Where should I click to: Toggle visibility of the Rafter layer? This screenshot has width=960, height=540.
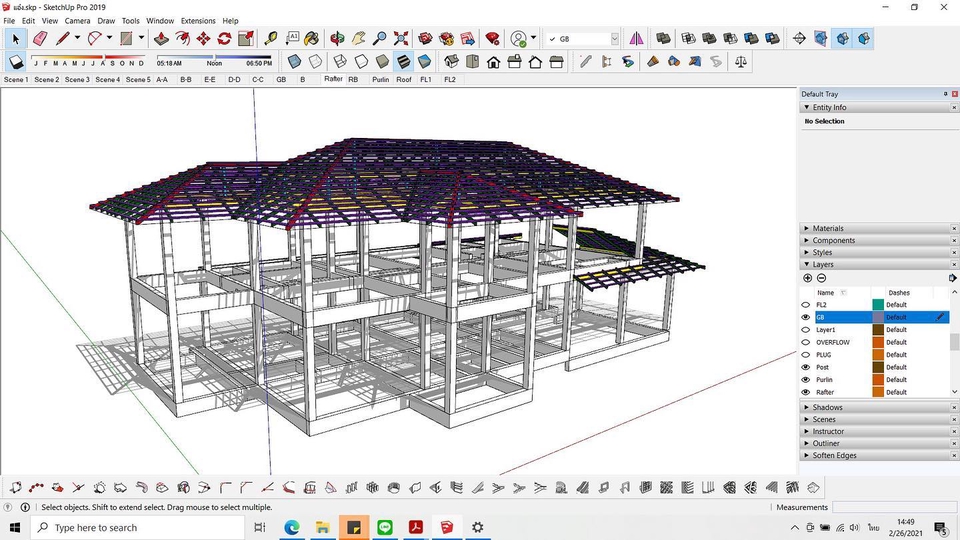click(x=806, y=392)
